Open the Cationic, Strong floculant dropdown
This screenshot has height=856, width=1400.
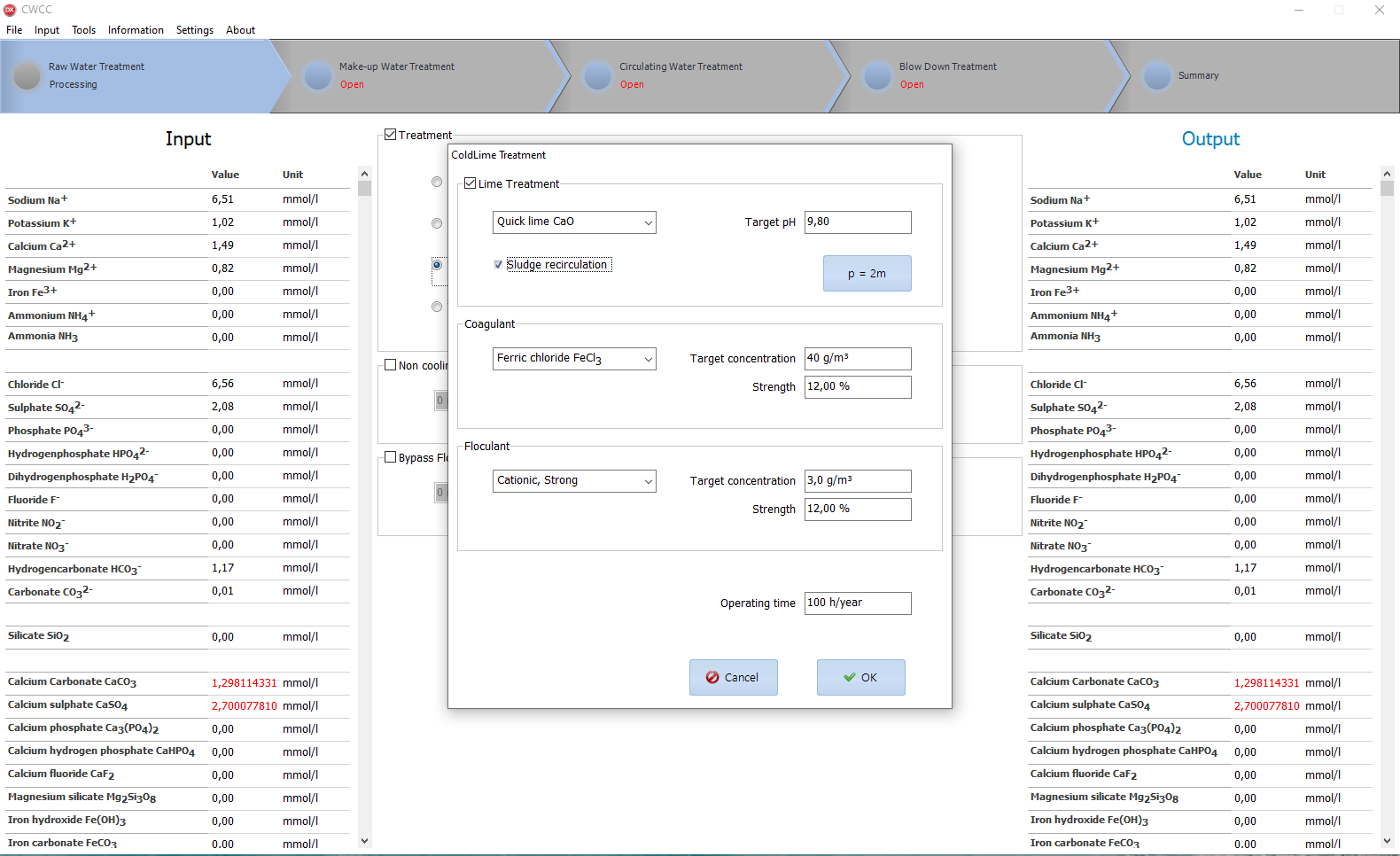pyautogui.click(x=574, y=481)
